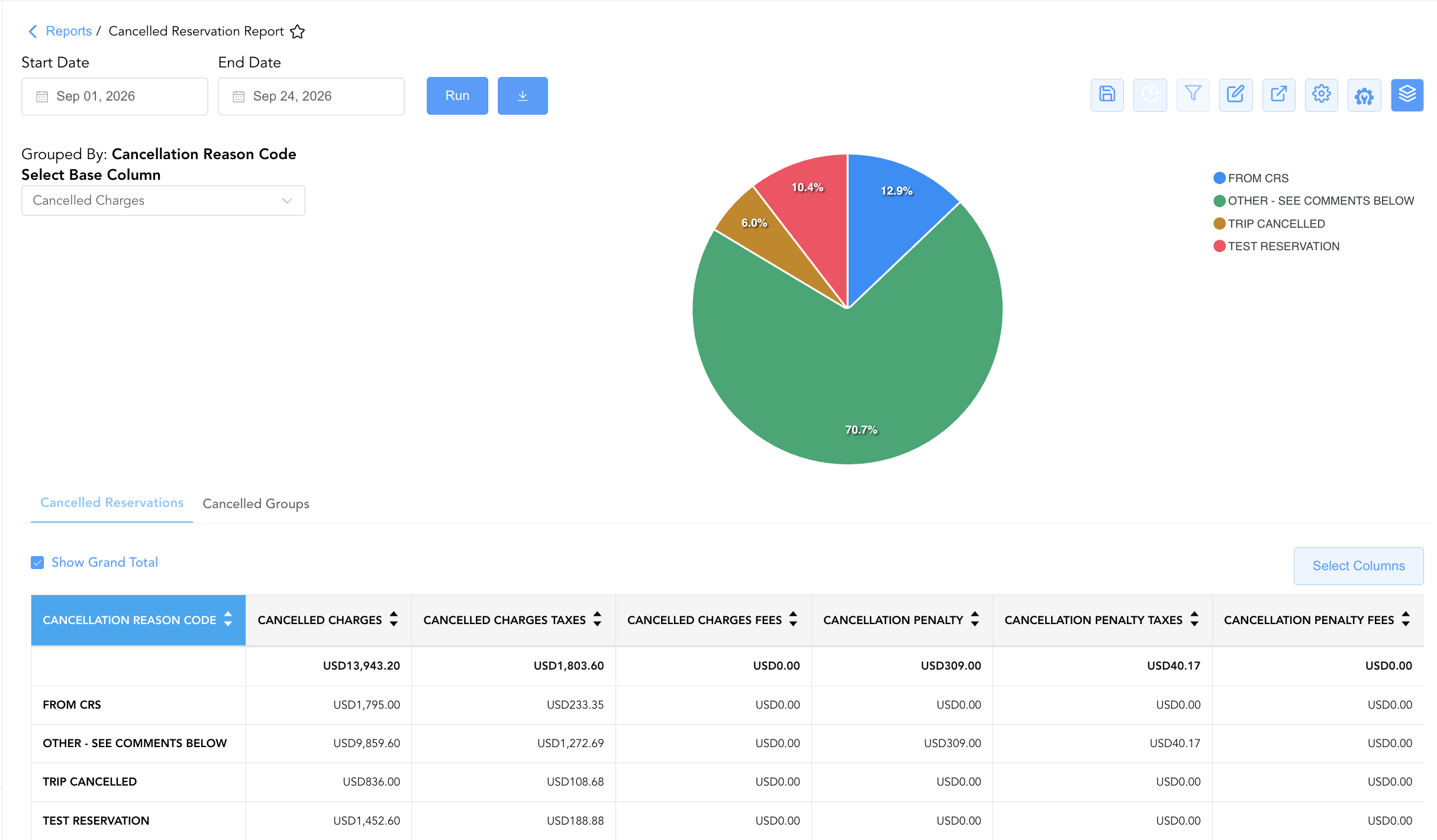
Task: Click the open-in-new-window export icon
Action: click(x=1278, y=95)
